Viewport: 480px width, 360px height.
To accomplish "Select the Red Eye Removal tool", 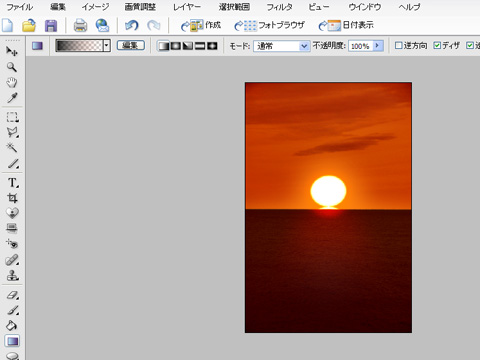I will (12, 244).
